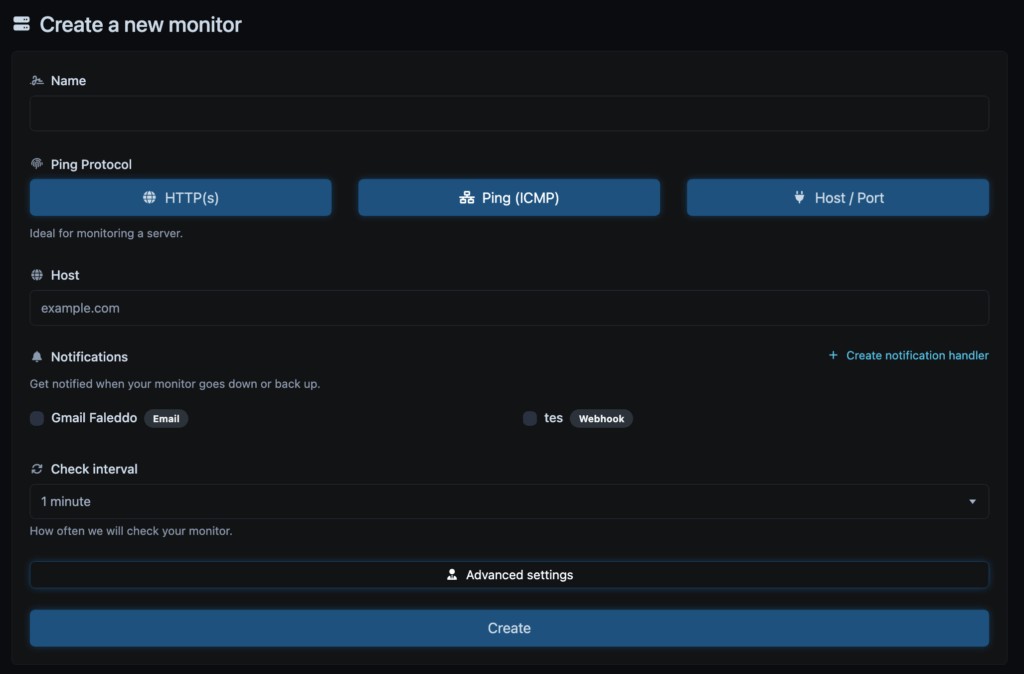
Task: Click the signature icon next to Name
Action: 37,81
